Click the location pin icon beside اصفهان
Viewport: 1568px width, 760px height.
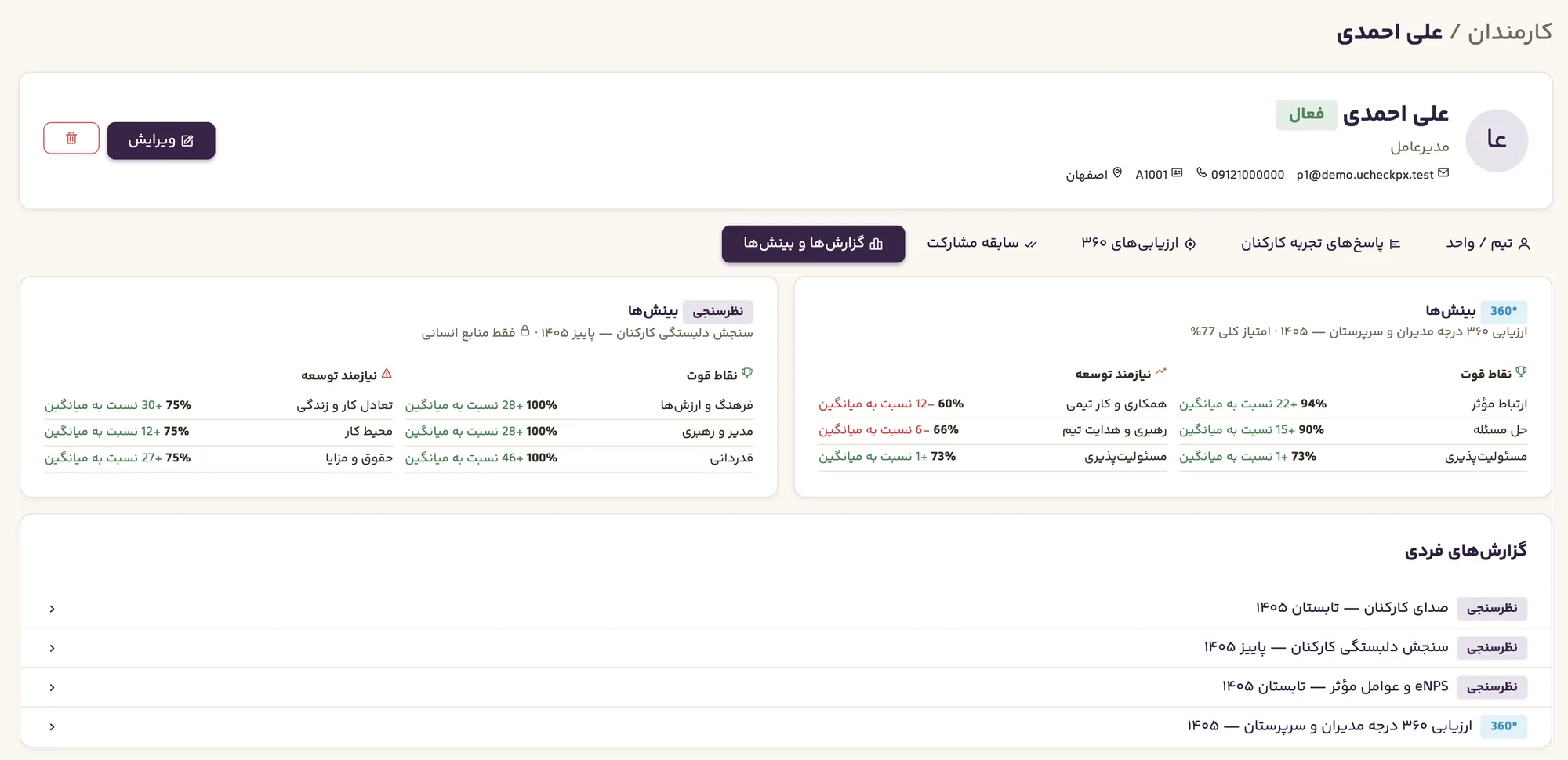[x=1117, y=173]
